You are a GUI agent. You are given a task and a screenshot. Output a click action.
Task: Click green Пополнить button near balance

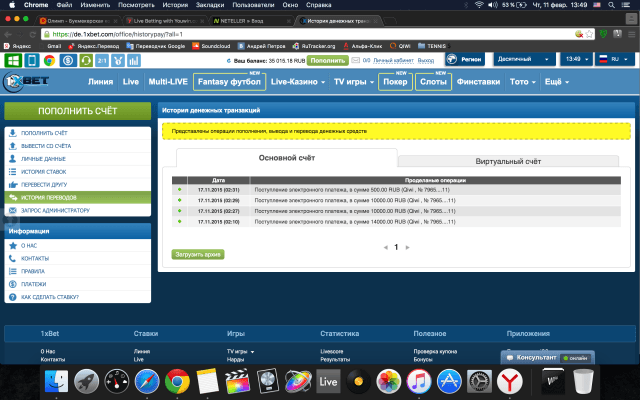(328, 60)
